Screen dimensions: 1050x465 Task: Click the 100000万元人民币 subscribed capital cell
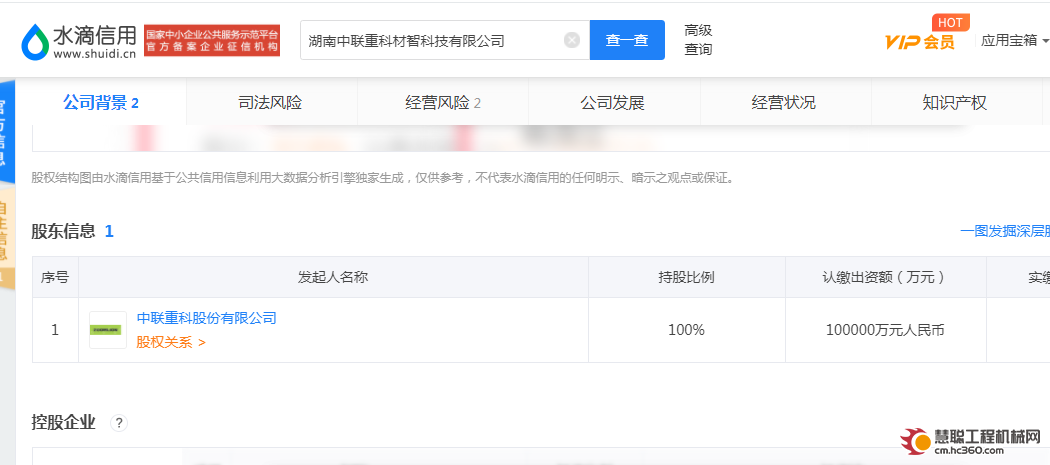(x=885, y=330)
